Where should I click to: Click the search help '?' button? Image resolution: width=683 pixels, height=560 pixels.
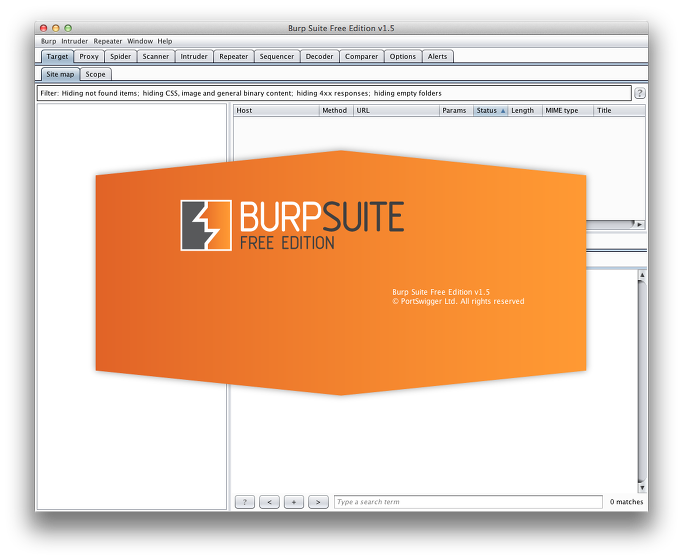tap(244, 502)
